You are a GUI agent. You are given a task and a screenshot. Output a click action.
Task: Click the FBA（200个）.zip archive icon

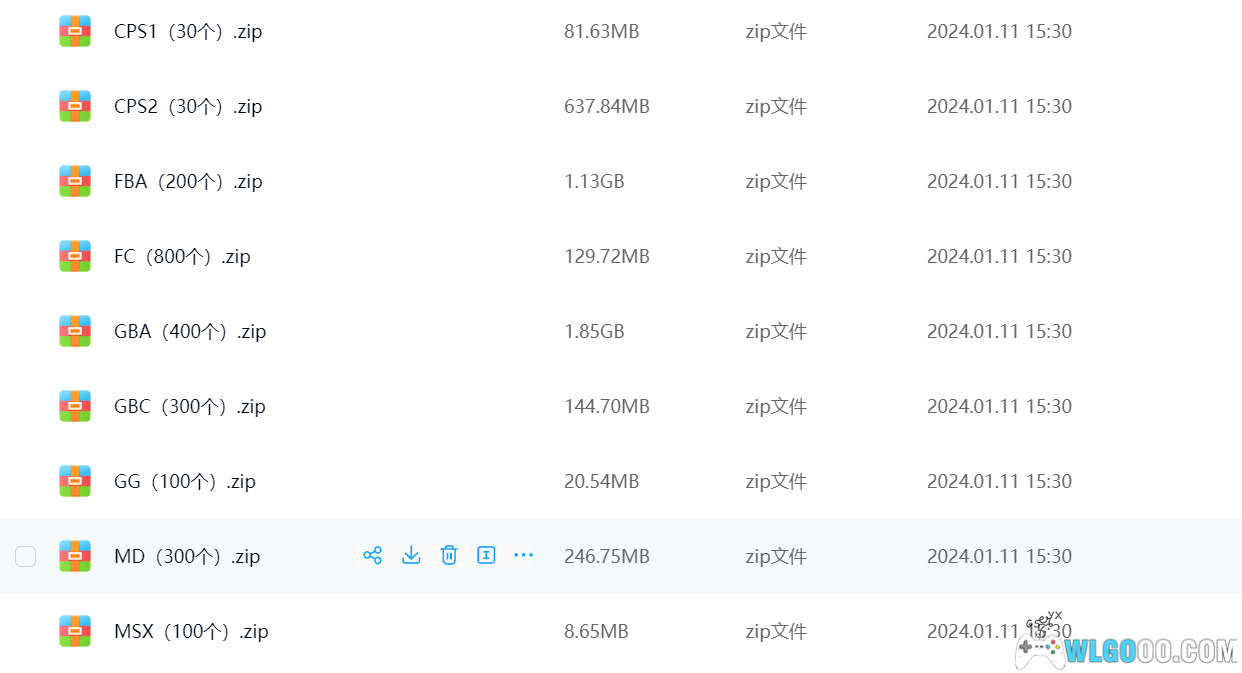(75, 181)
